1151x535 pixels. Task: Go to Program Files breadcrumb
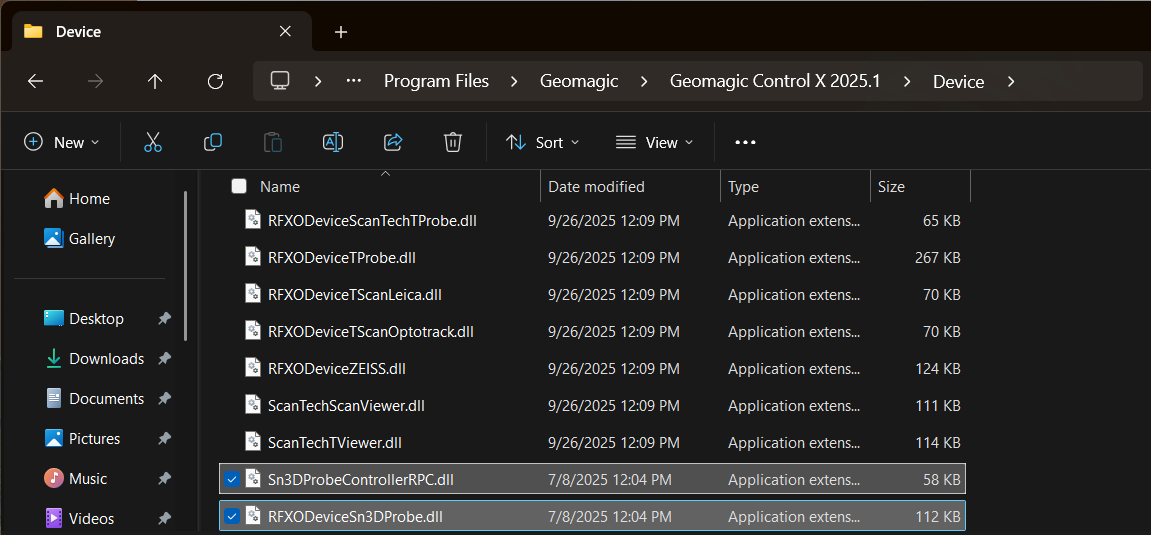tap(436, 81)
